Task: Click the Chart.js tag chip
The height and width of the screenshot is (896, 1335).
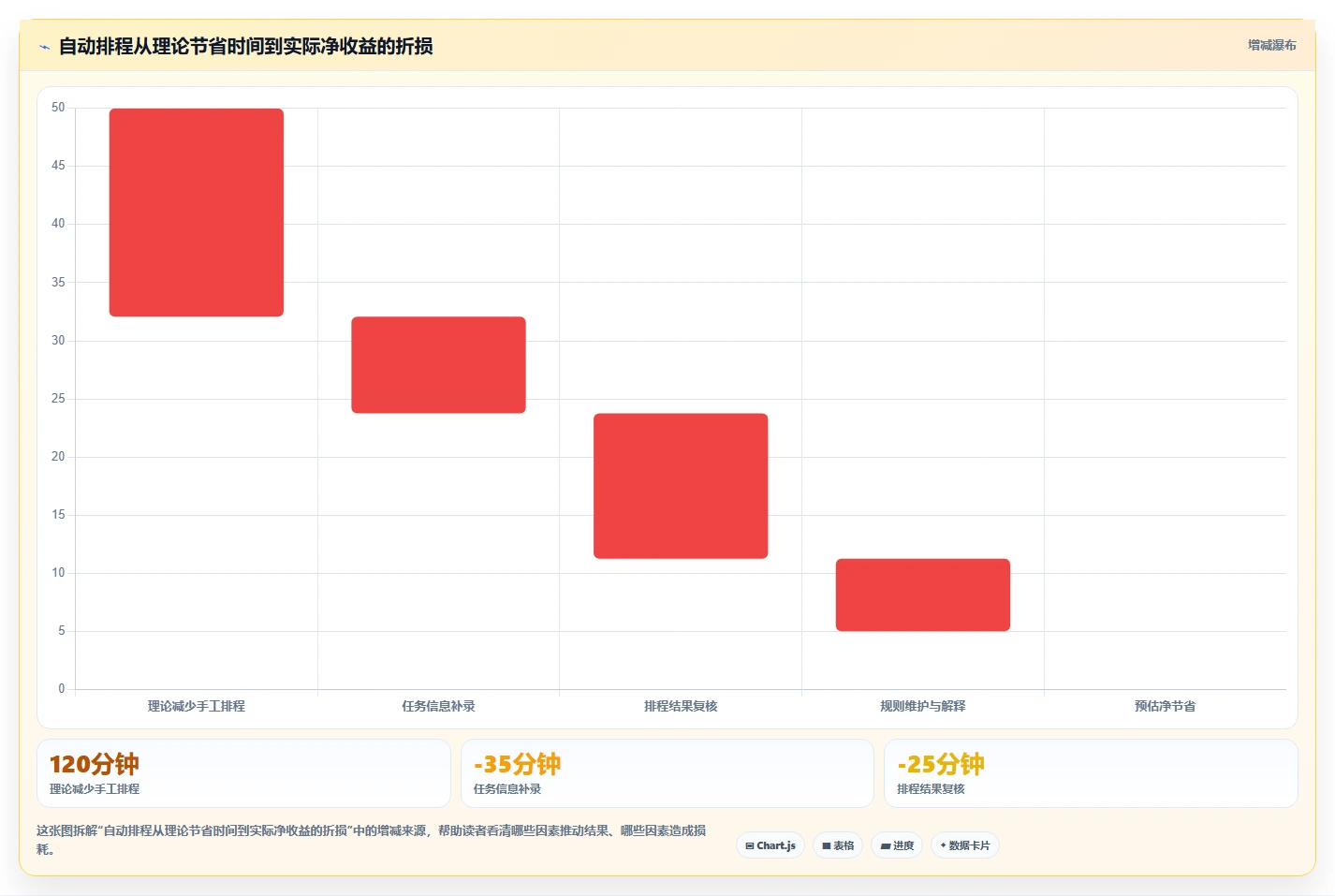Action: [x=770, y=845]
